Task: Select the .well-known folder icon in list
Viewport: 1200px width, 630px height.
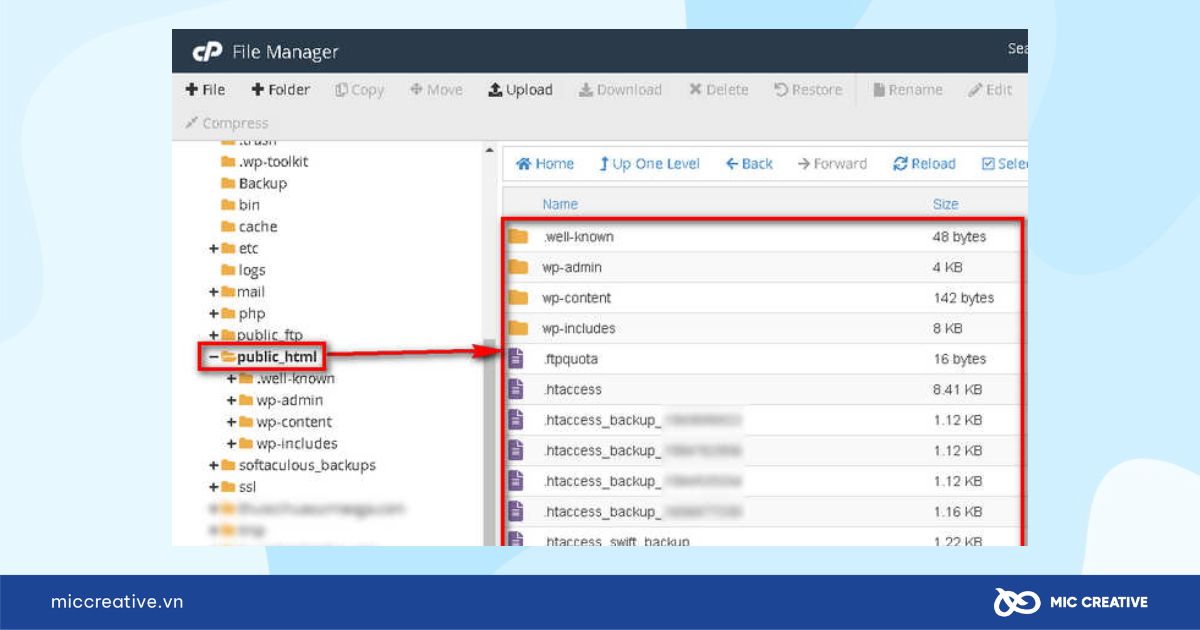Action: click(x=517, y=237)
